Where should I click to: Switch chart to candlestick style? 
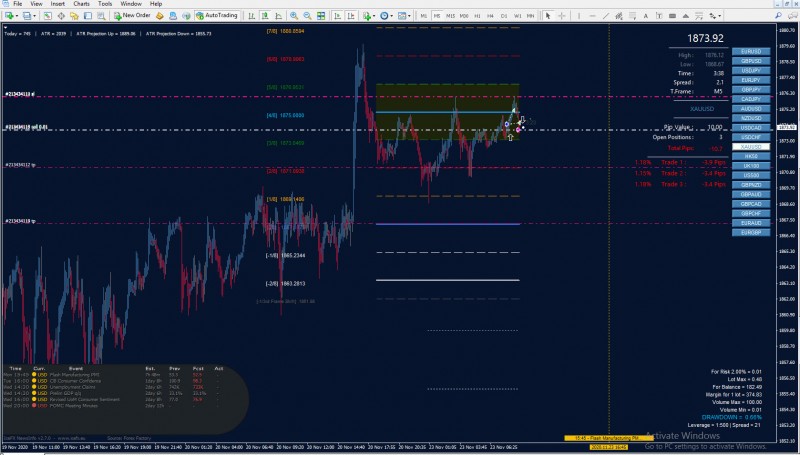coord(265,16)
